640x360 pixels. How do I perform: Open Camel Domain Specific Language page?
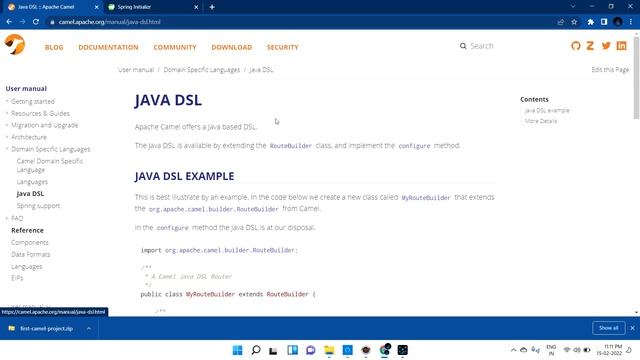50,165
